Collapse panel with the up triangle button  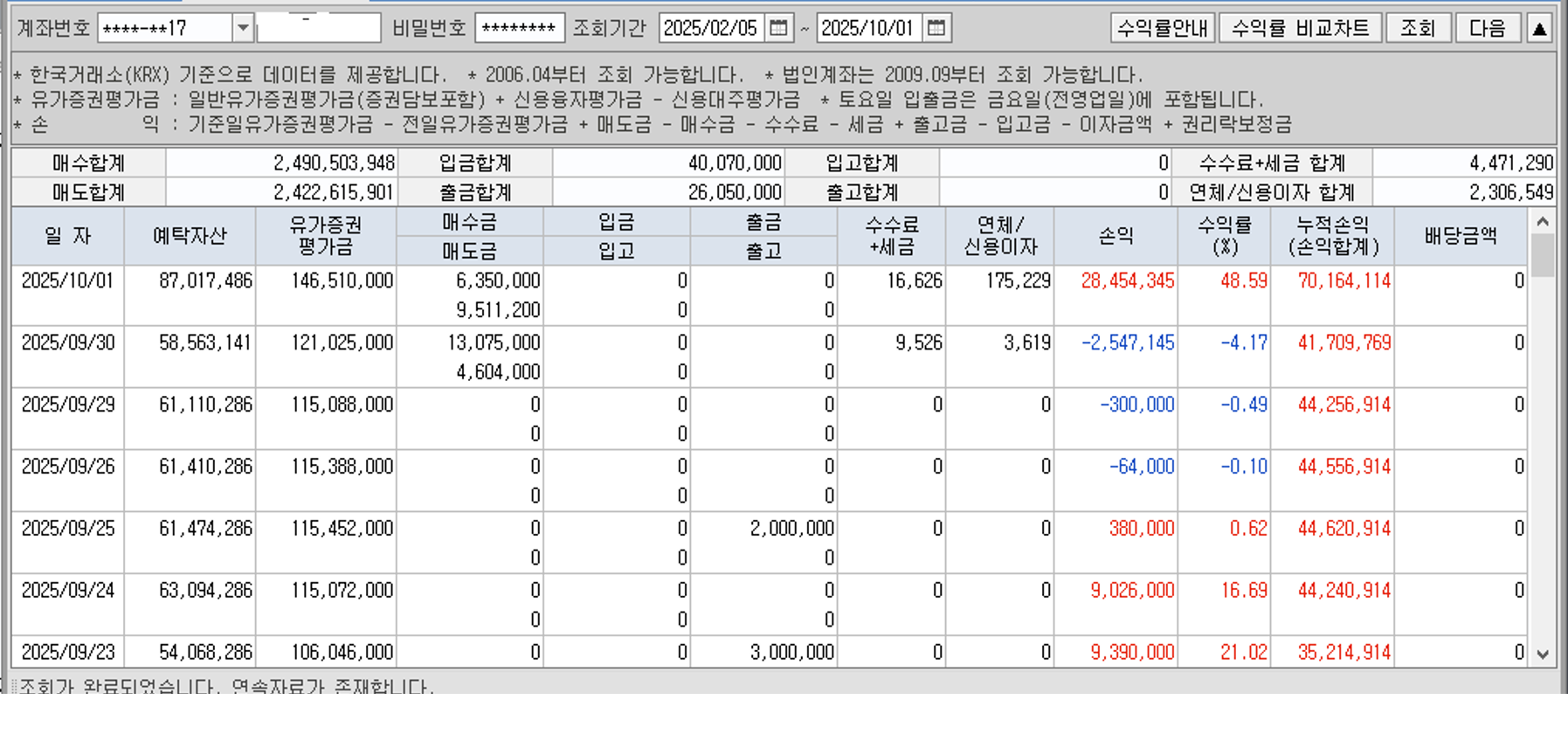click(1539, 28)
